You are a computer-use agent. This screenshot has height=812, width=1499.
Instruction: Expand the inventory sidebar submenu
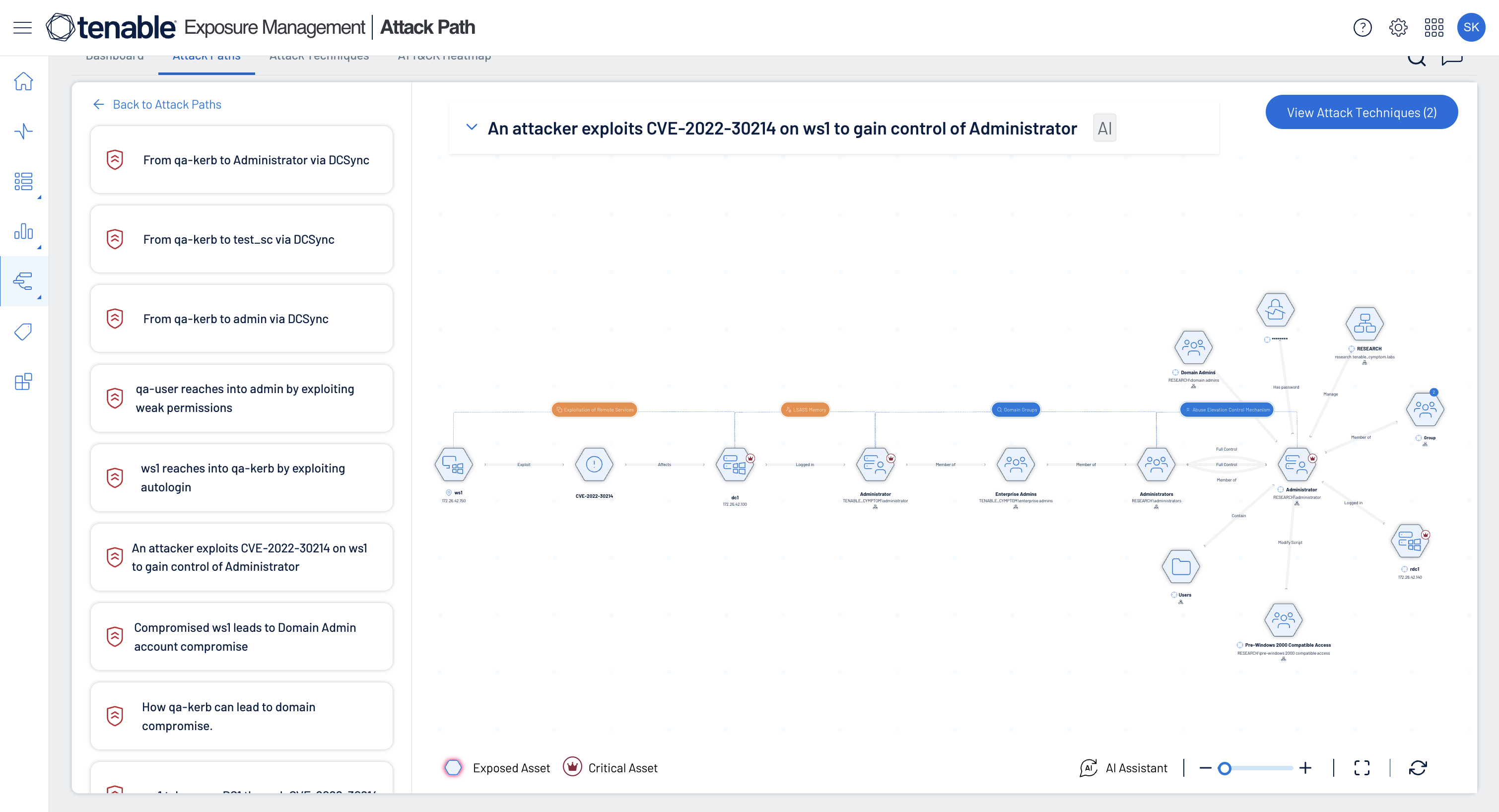click(23, 182)
